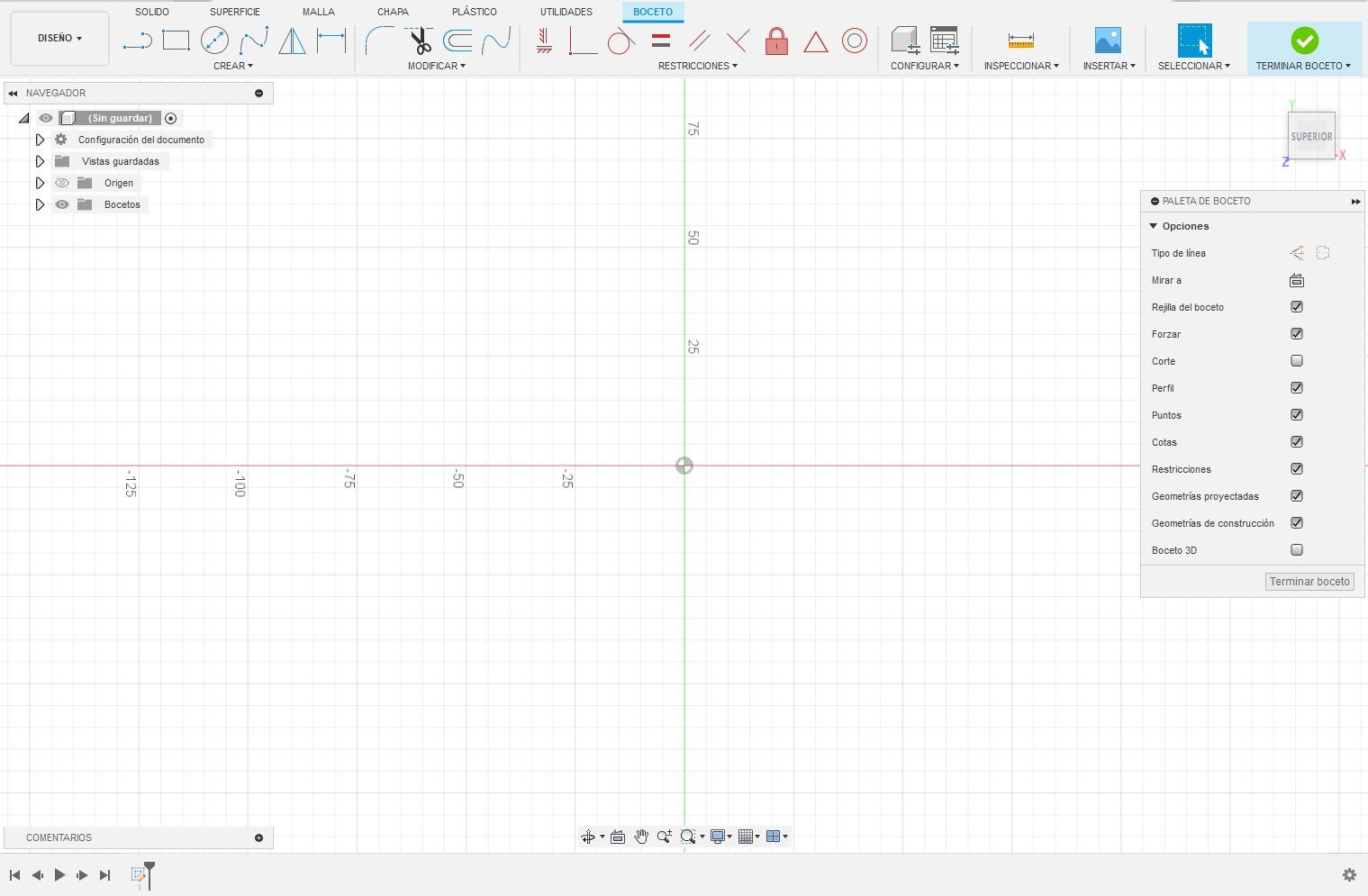
Task: Collapse the Opciones section
Action: click(1154, 226)
